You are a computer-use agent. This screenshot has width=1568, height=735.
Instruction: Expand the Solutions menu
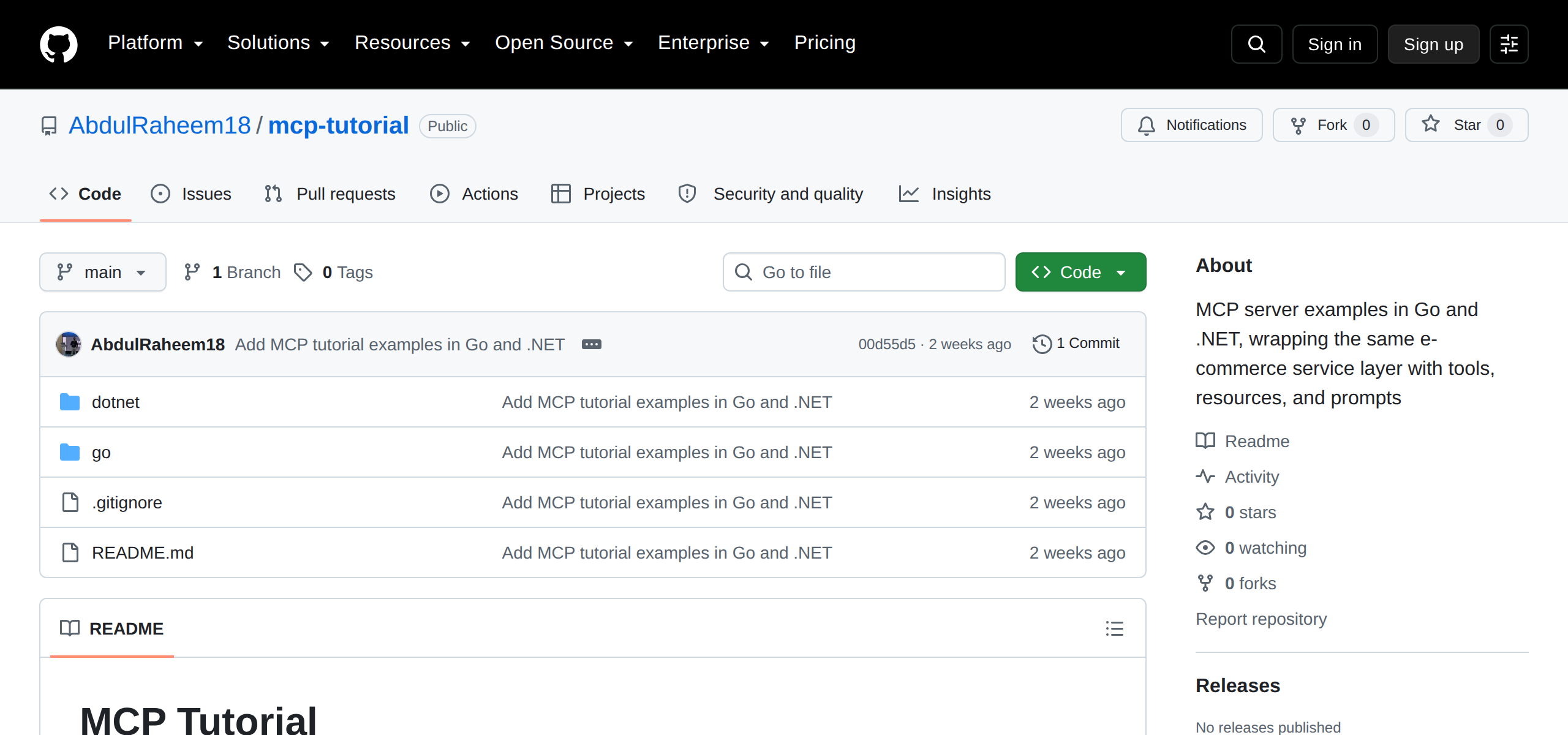279,43
